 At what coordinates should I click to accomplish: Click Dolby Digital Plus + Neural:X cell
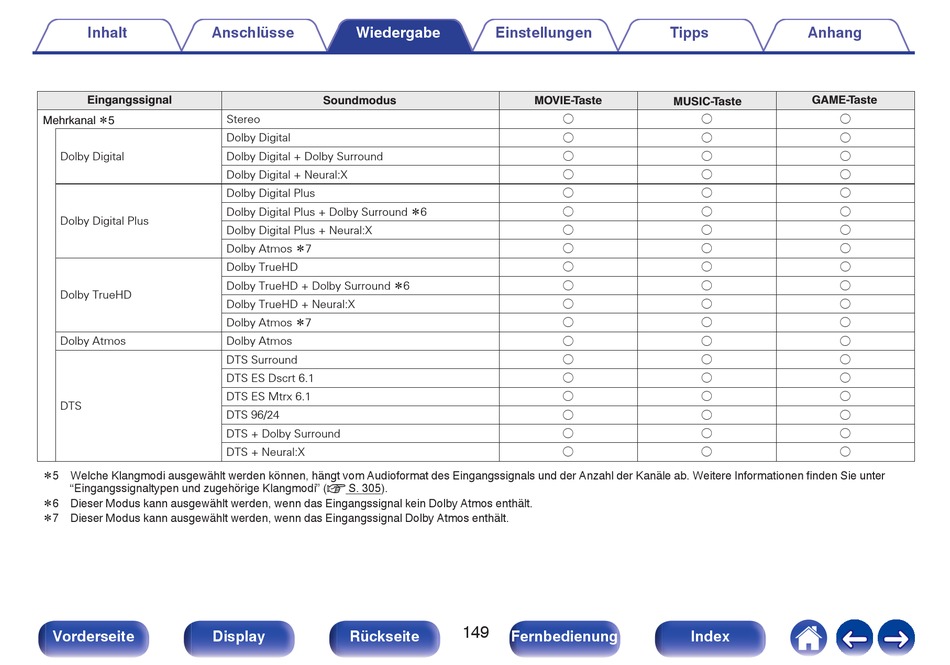(x=360, y=230)
